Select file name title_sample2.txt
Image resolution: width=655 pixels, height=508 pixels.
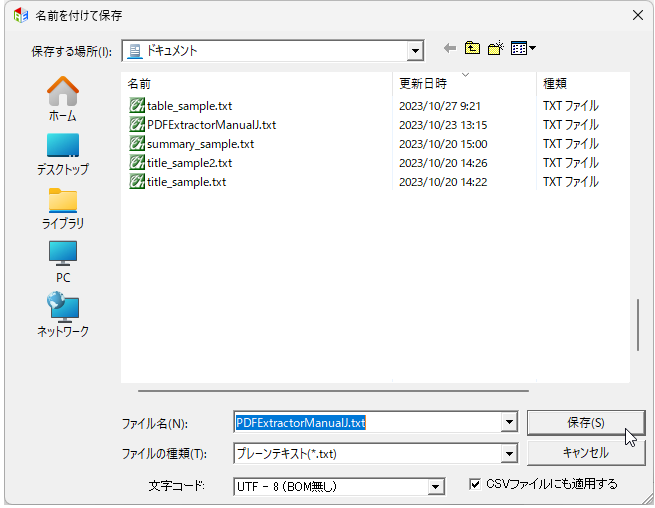click(x=189, y=163)
